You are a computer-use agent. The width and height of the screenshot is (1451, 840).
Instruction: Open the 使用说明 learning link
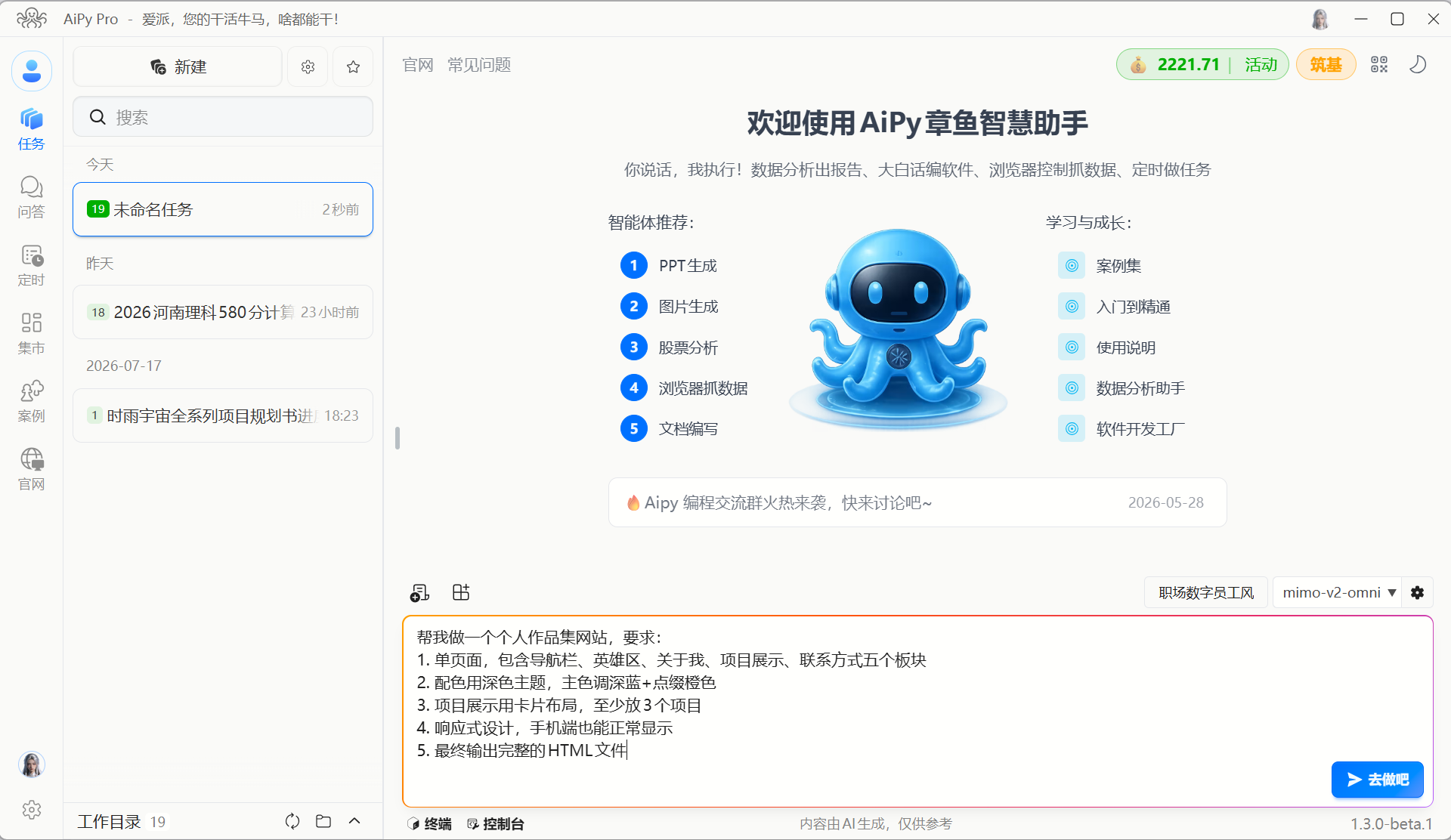pos(1107,347)
